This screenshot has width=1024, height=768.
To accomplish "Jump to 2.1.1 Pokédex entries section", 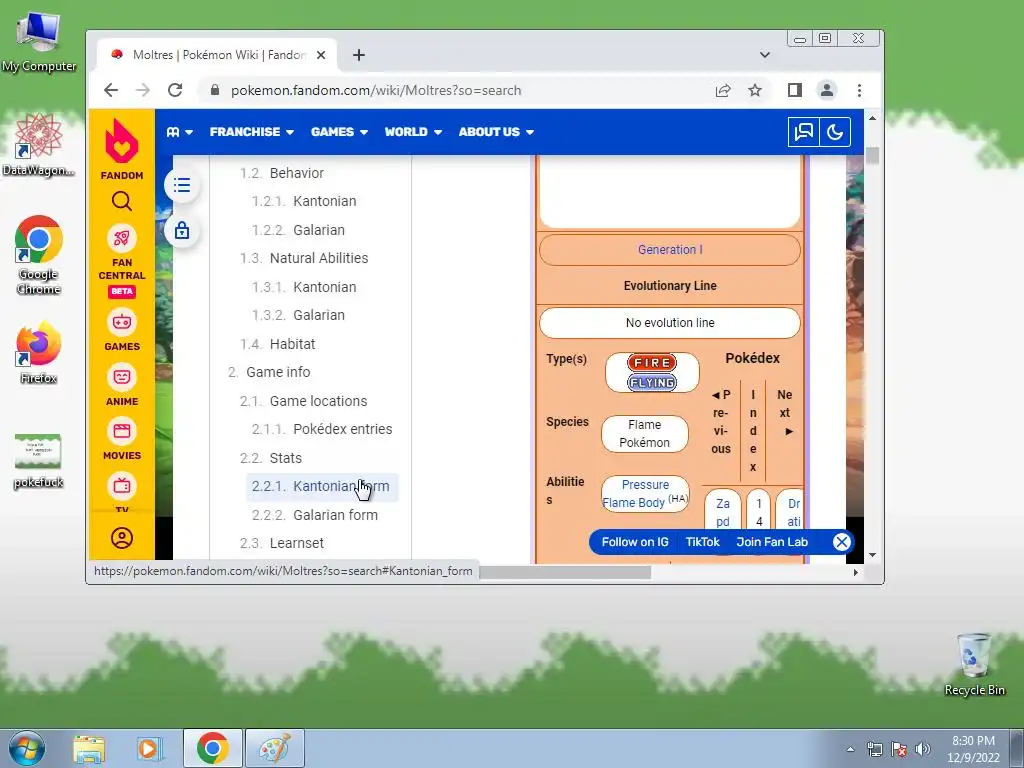I will click(x=322, y=429).
